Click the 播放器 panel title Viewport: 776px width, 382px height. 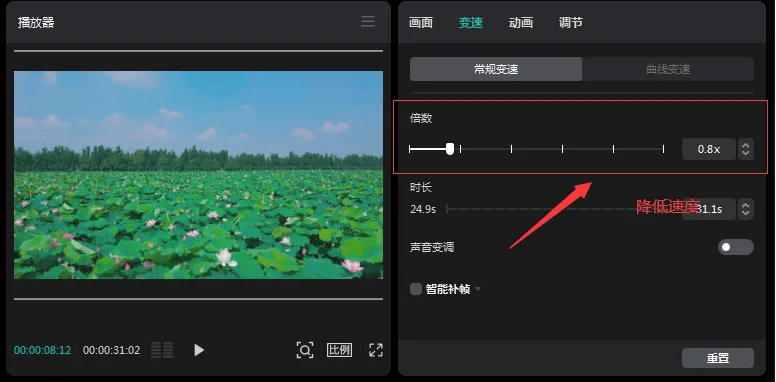tap(36, 22)
